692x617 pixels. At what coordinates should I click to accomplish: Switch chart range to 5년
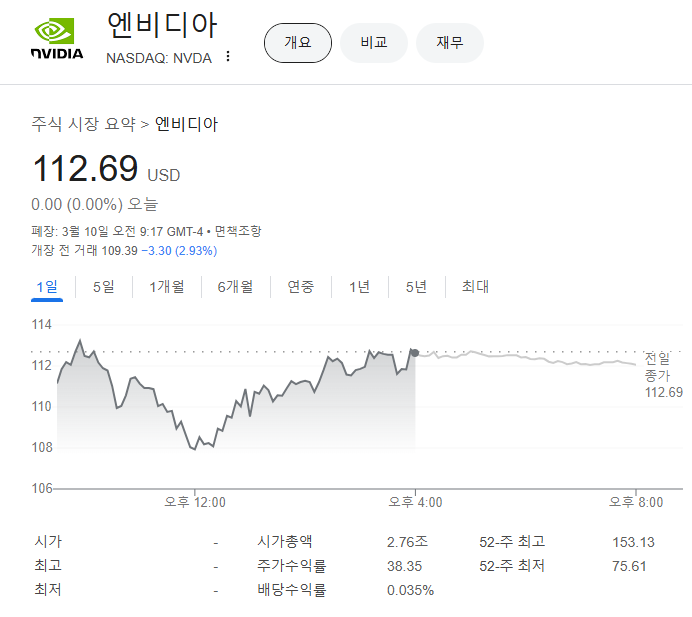point(416,287)
